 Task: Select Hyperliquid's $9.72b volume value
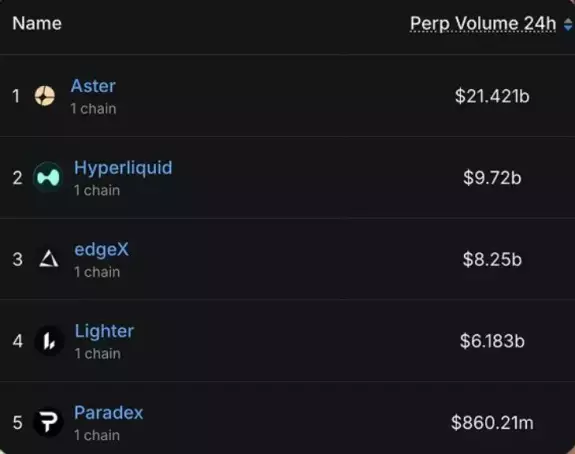coord(492,178)
